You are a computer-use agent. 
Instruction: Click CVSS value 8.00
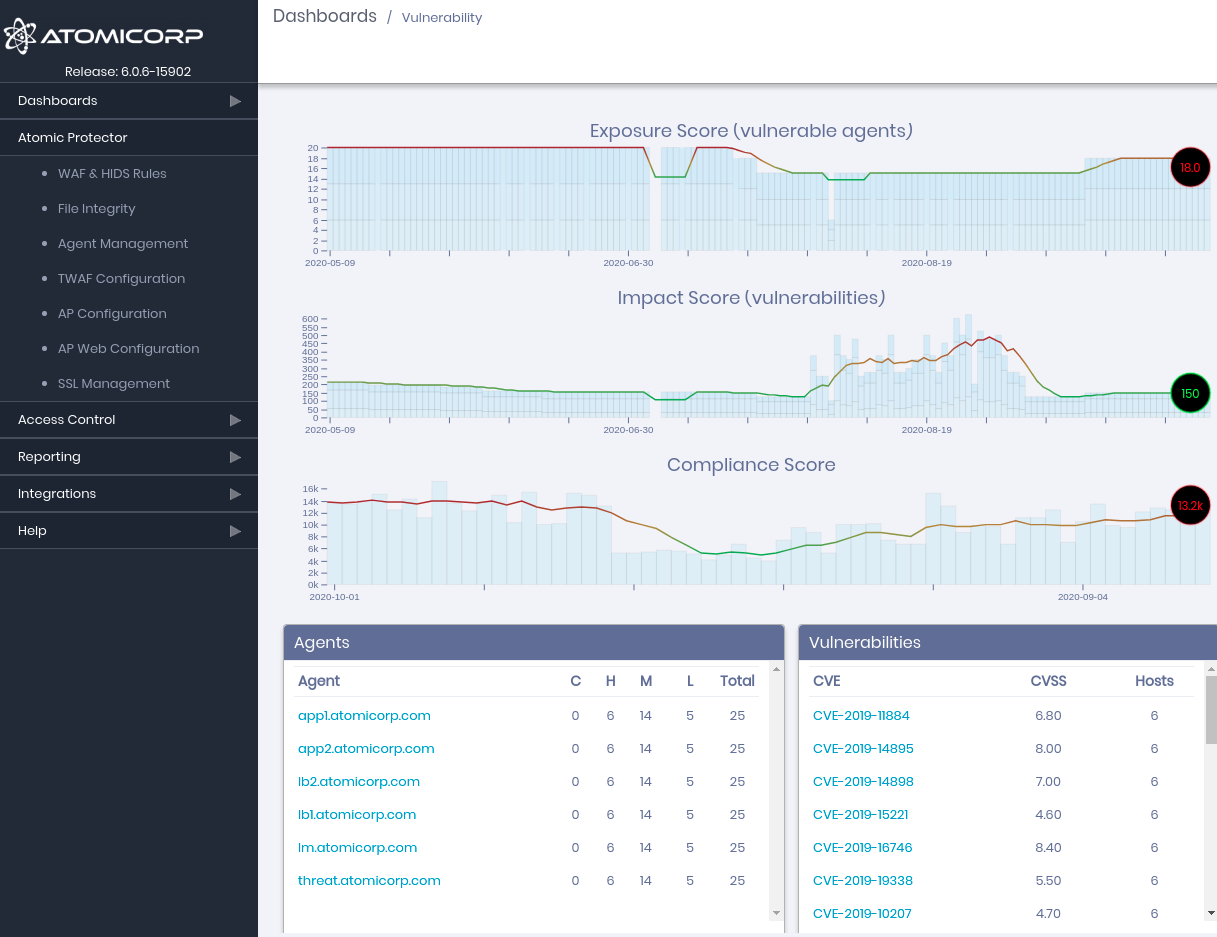[x=1048, y=749]
